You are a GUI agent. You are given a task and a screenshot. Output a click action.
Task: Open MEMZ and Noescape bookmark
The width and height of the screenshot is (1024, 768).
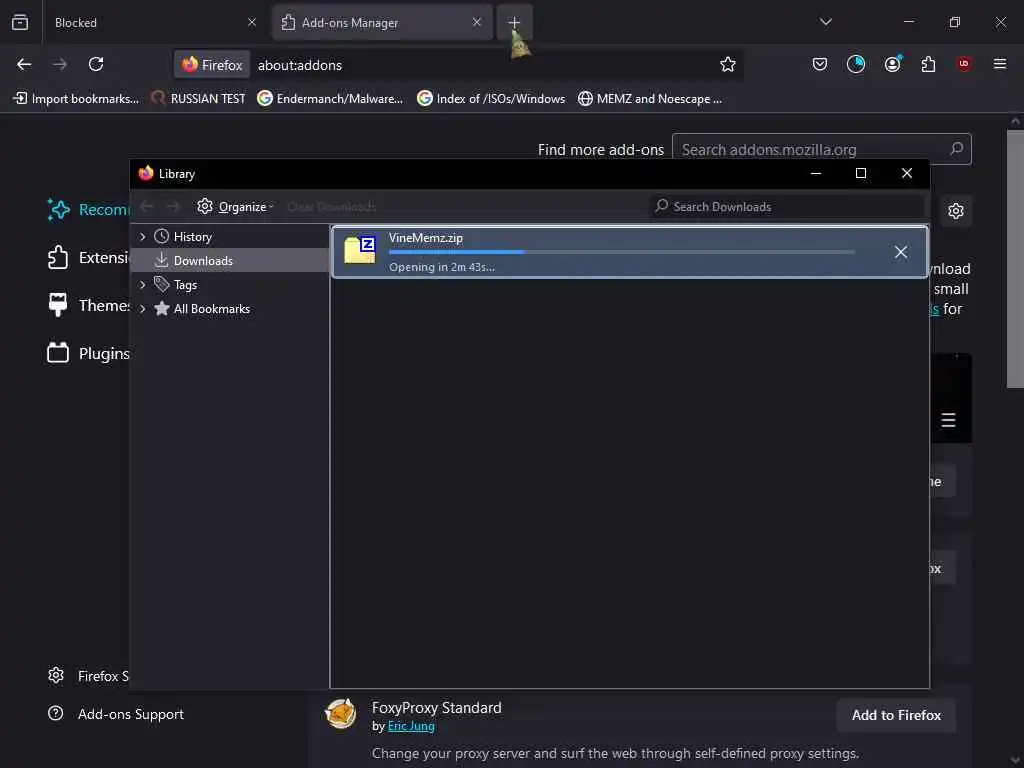650,99
